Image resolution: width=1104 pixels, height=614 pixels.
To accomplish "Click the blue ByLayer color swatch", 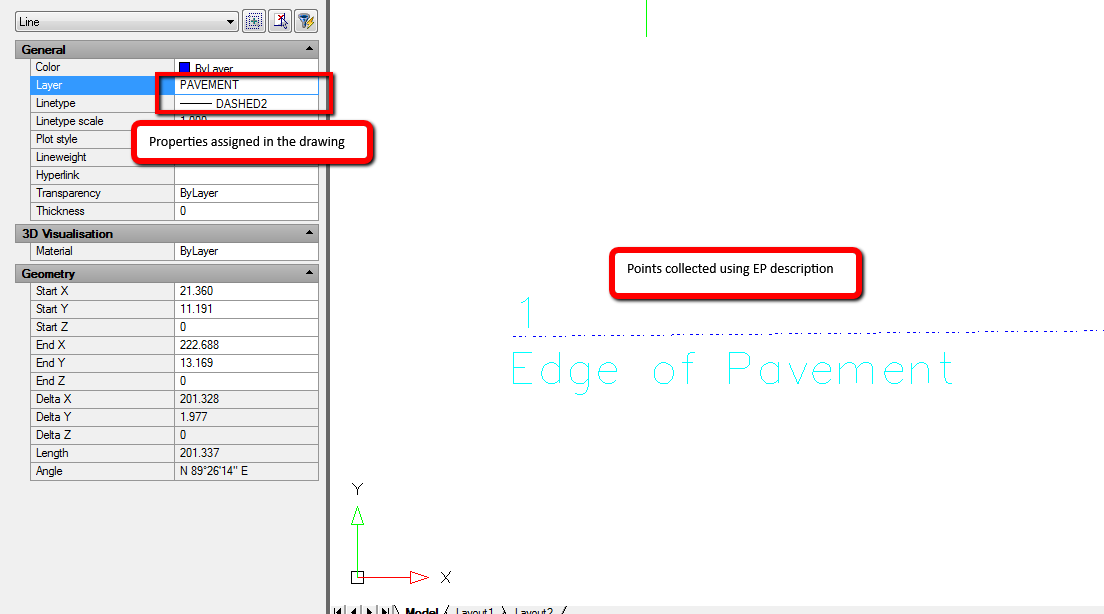I will point(184,68).
